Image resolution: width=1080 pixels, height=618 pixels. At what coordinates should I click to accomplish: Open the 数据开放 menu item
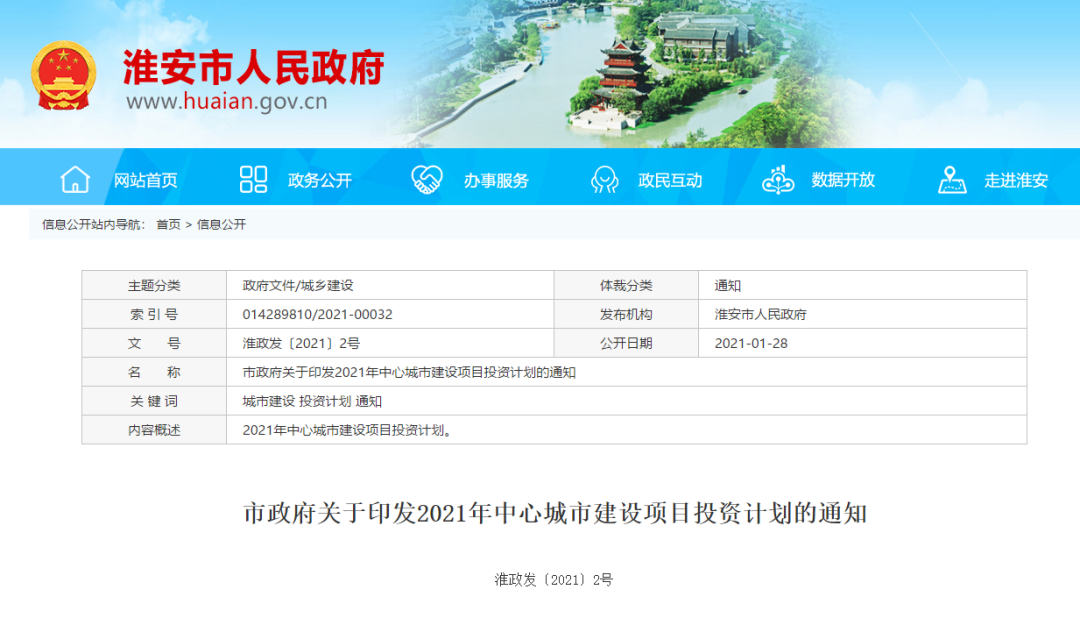(843, 180)
